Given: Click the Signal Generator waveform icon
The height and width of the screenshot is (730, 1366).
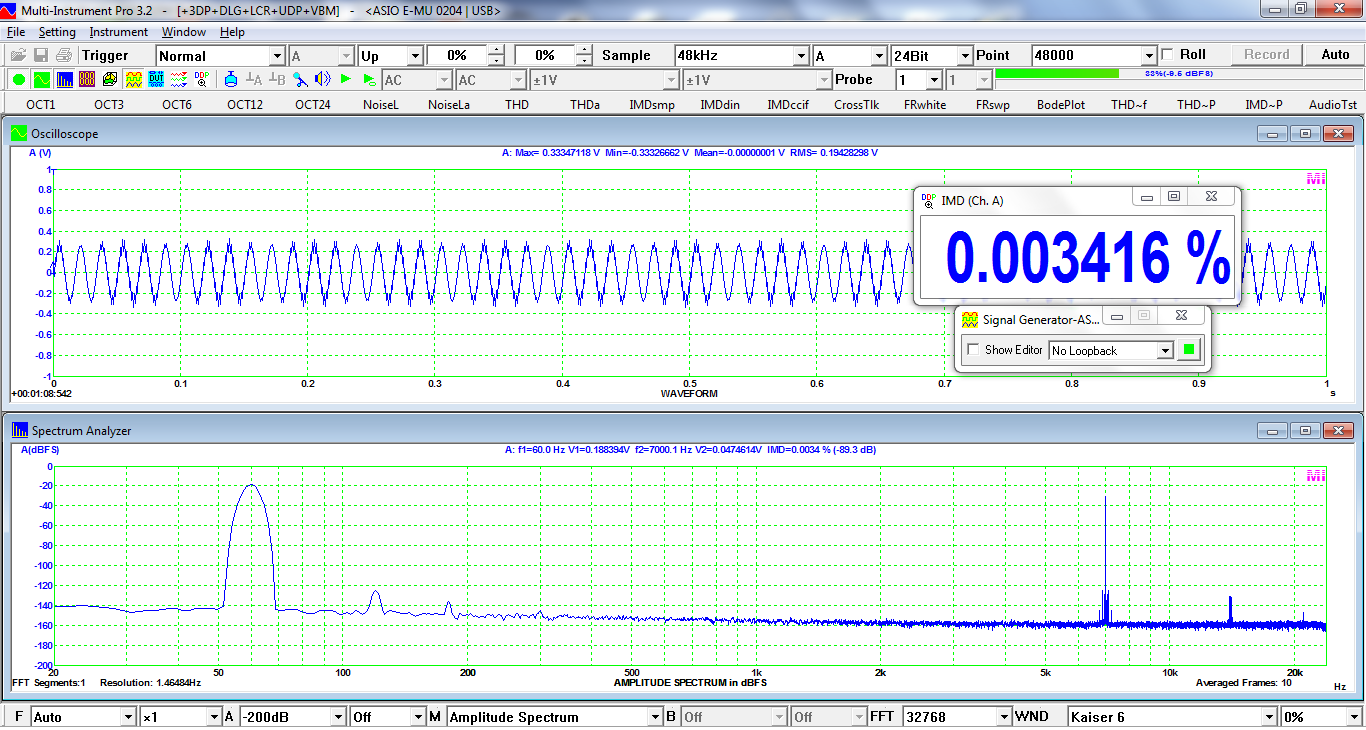Looking at the screenshot, I should pyautogui.click(x=133, y=79).
